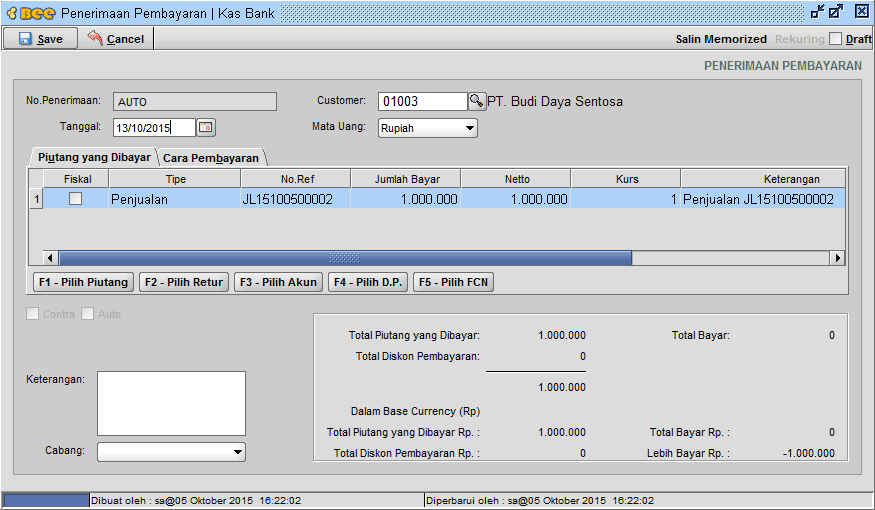Click the Keterangan text area
The width and height of the screenshot is (875, 510).
point(171,403)
